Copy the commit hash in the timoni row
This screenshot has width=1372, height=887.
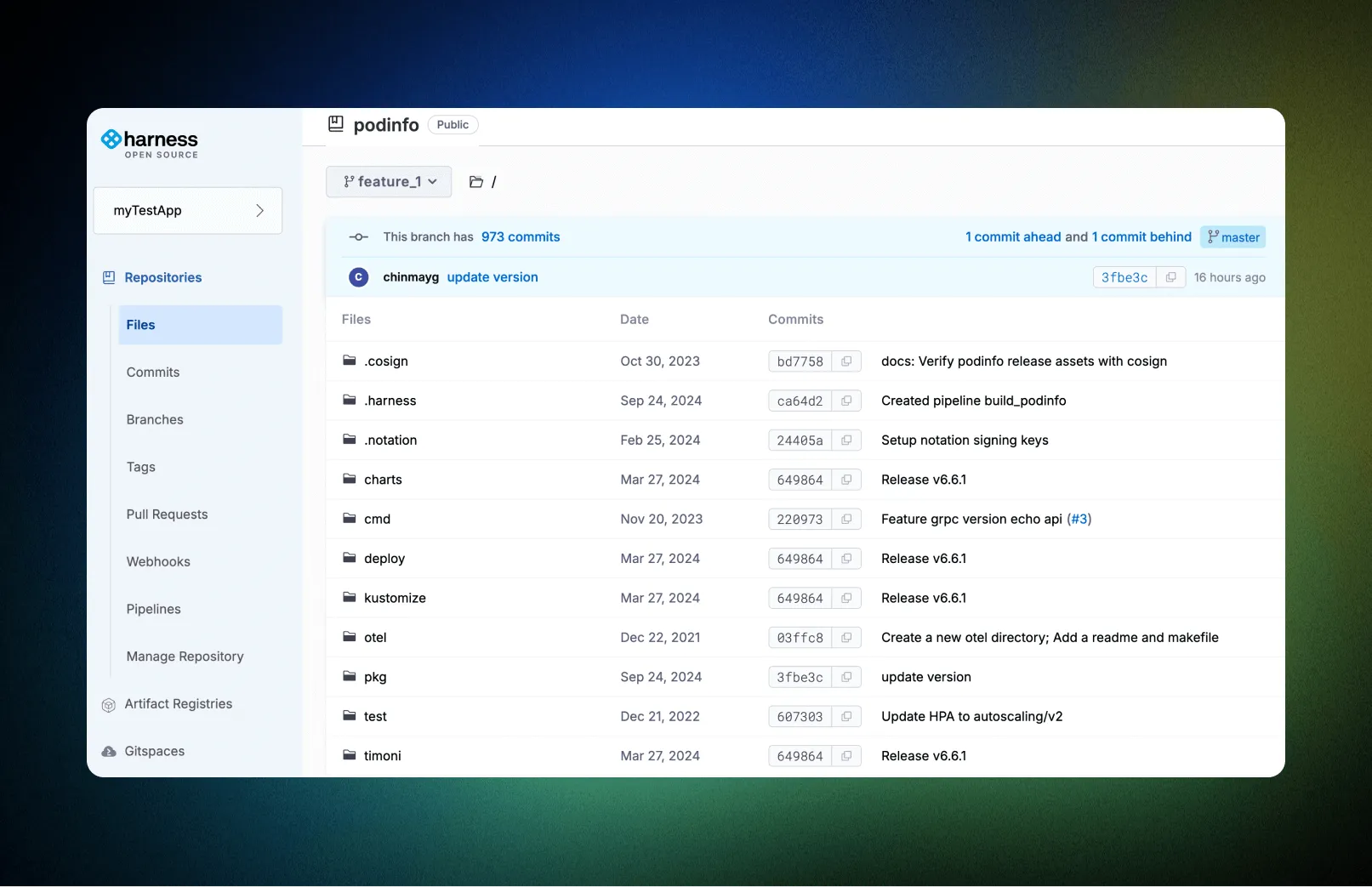[x=846, y=756]
